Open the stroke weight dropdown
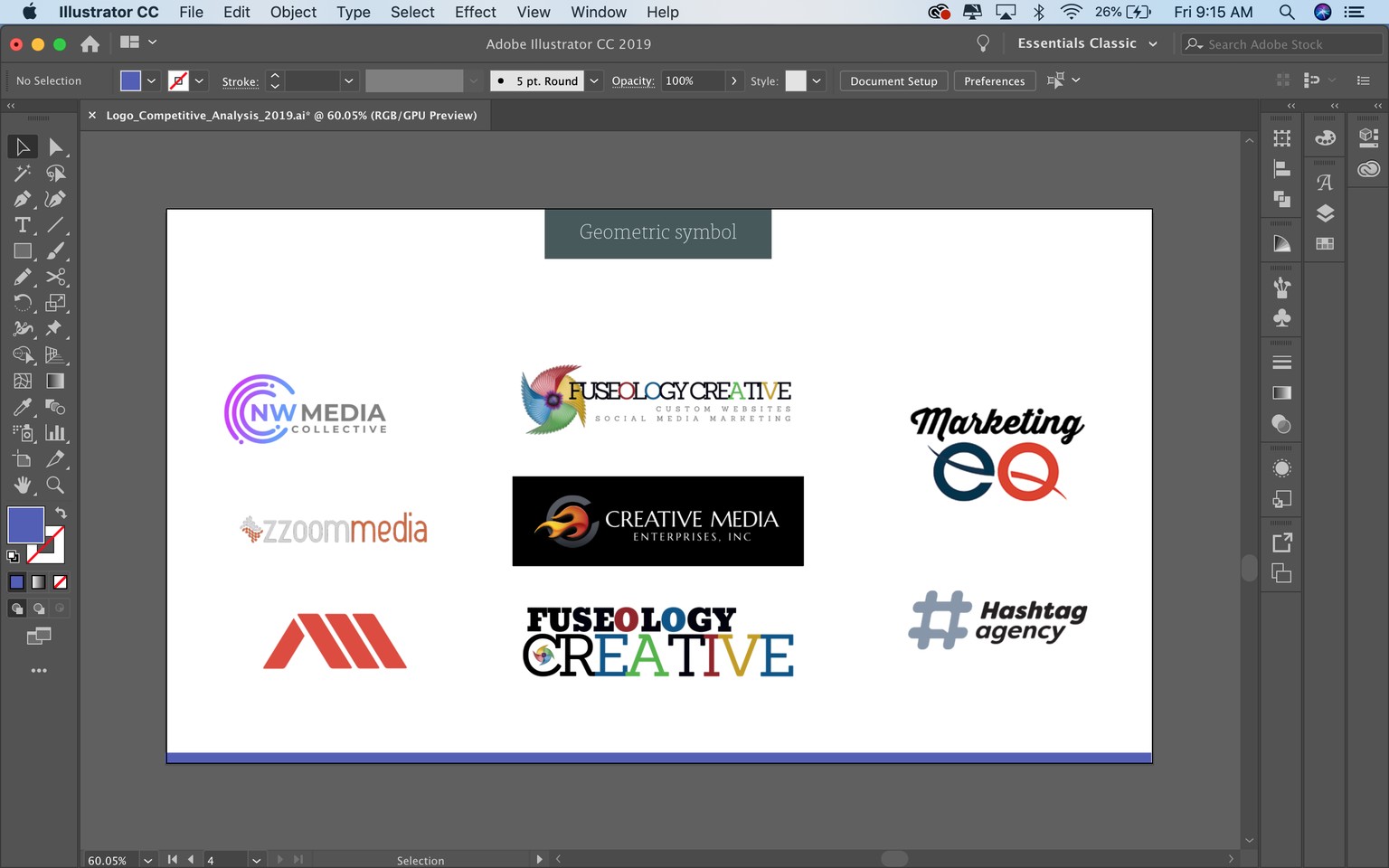This screenshot has width=1389, height=868. pyautogui.click(x=348, y=80)
